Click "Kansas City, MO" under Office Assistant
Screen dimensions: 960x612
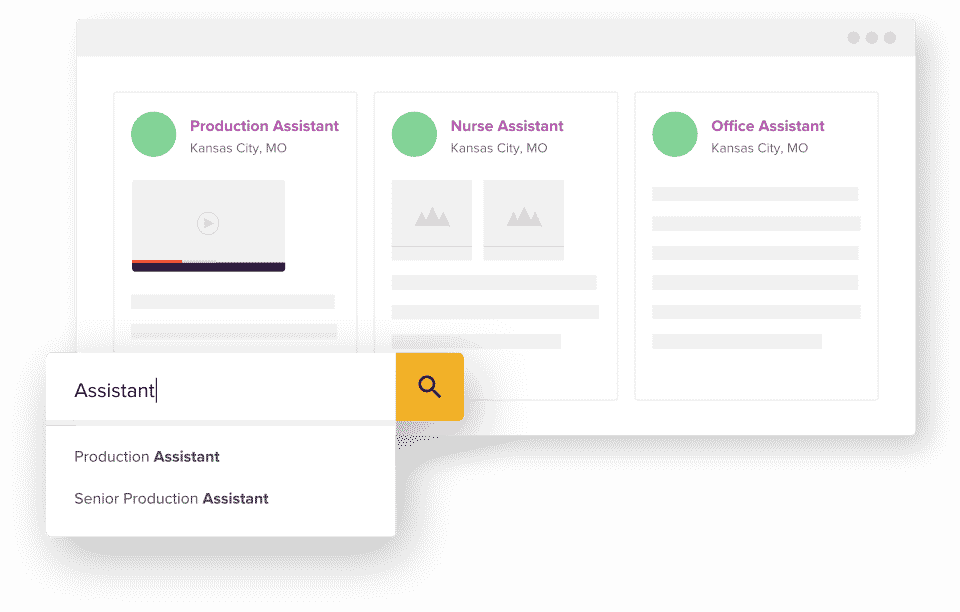click(759, 148)
